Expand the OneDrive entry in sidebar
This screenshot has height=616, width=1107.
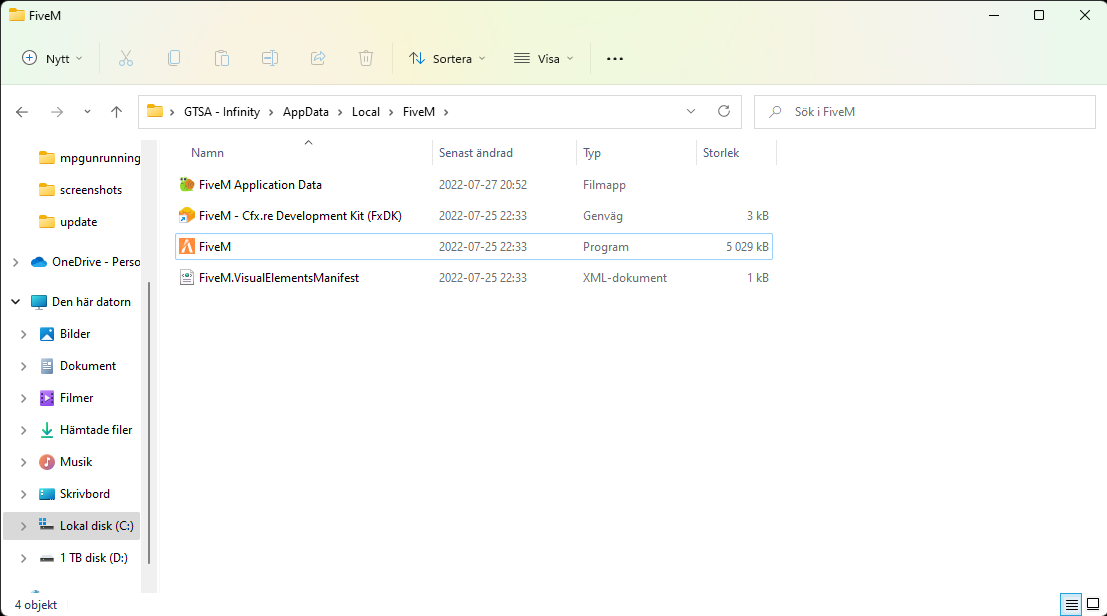pos(14,261)
